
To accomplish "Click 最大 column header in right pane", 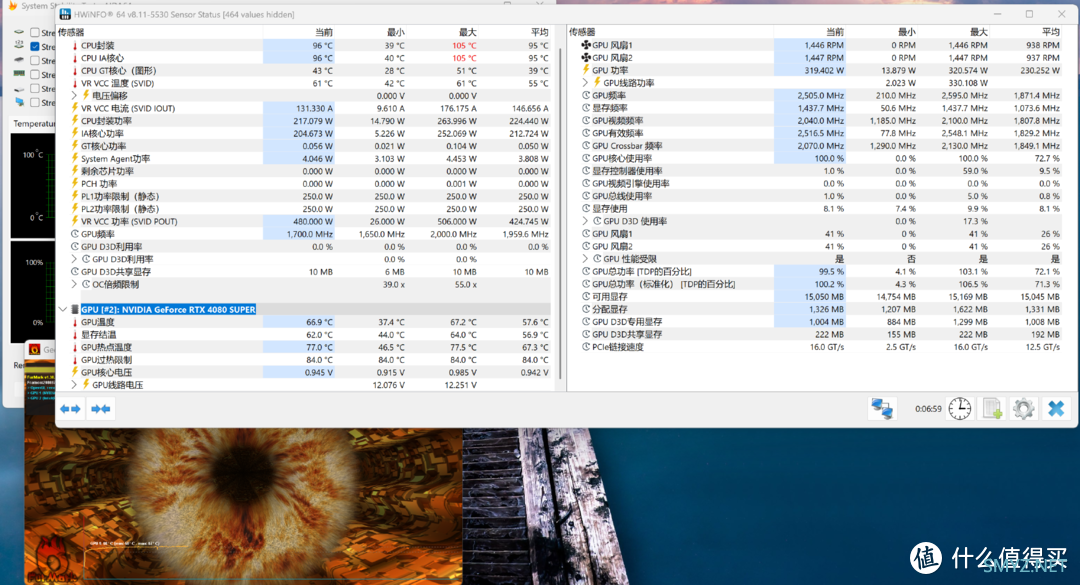I will (978, 32).
